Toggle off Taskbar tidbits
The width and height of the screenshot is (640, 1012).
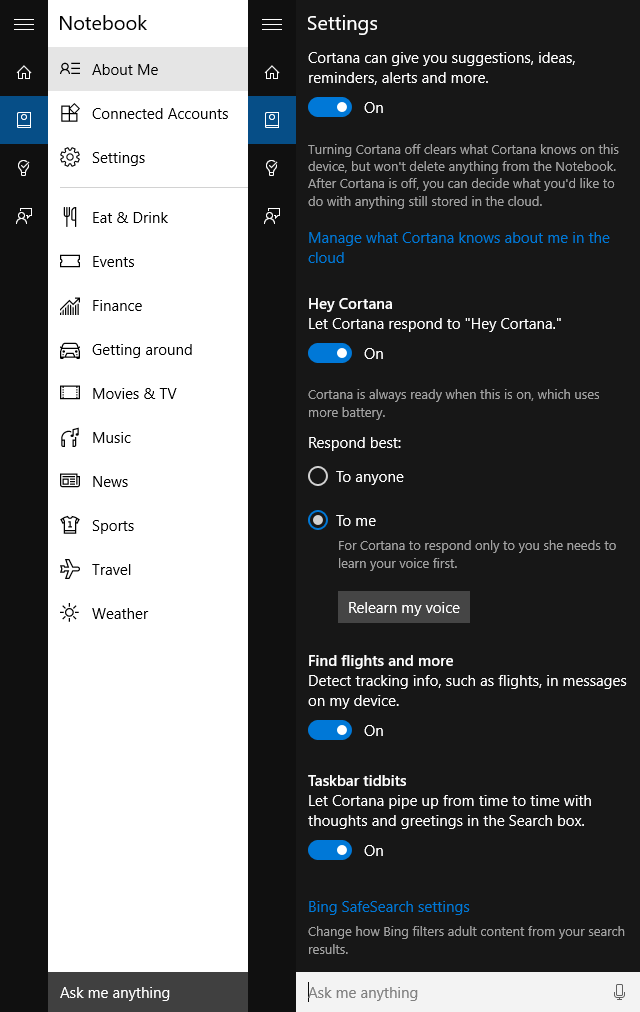[x=330, y=851]
